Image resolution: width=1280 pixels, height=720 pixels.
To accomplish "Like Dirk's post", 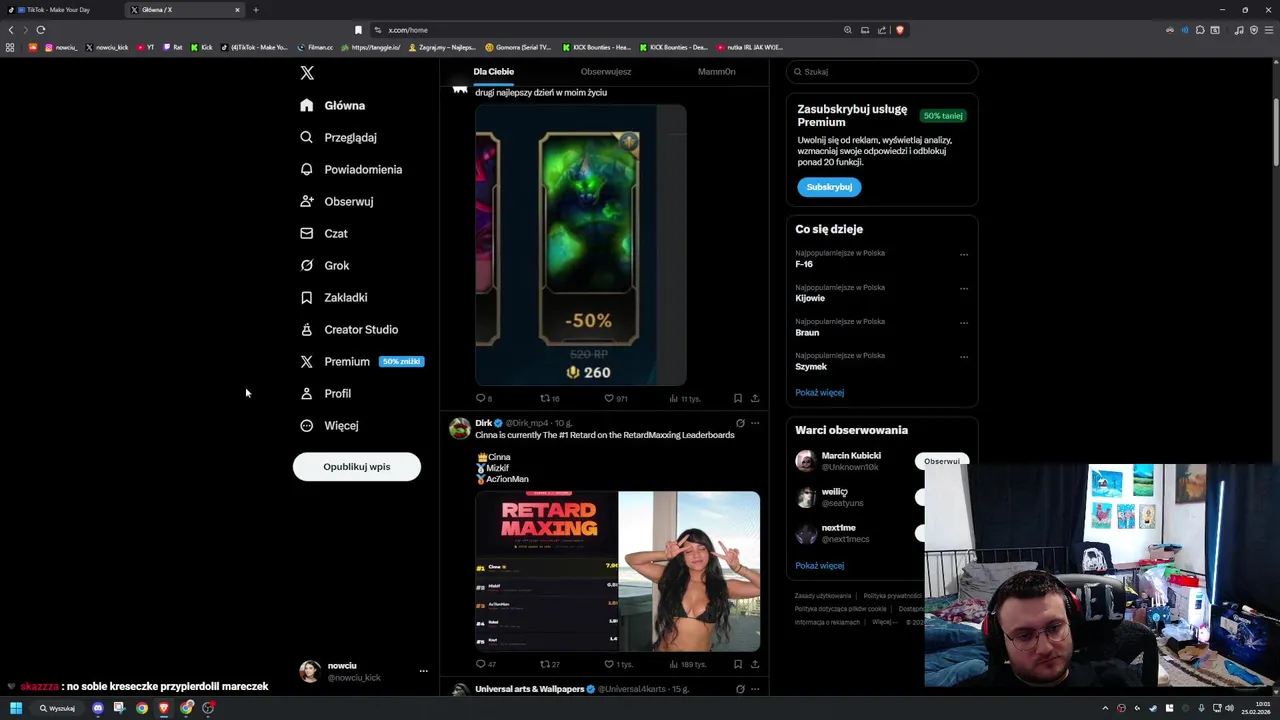I will [x=618, y=664].
